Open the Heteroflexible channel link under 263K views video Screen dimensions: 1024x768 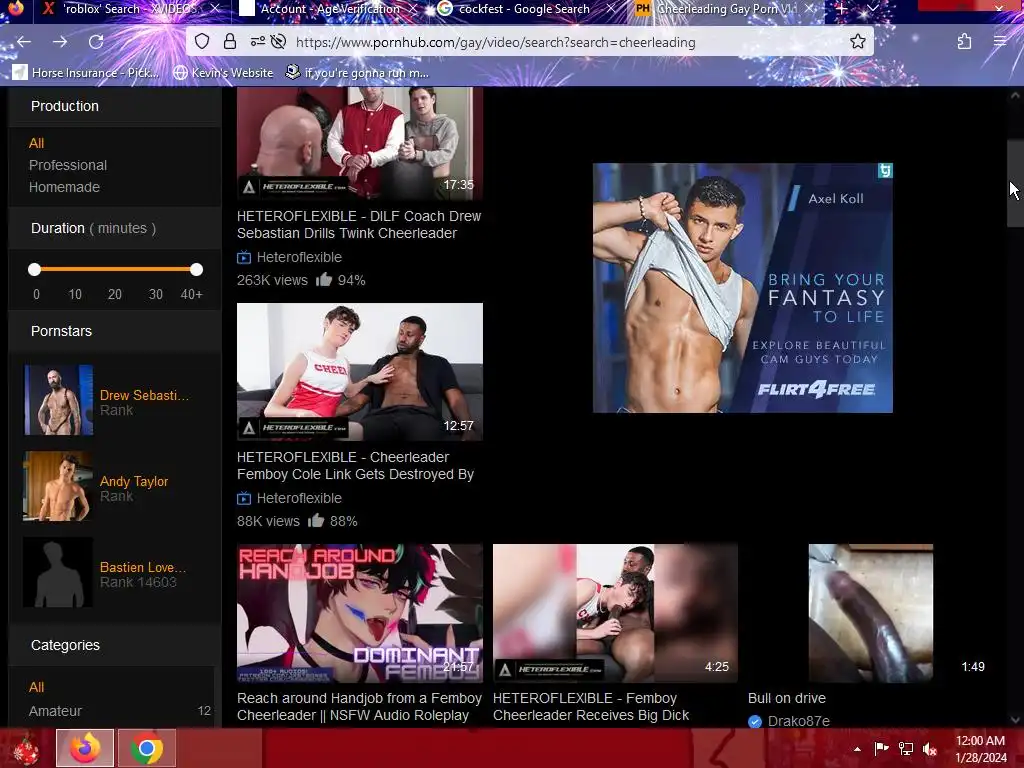click(299, 257)
